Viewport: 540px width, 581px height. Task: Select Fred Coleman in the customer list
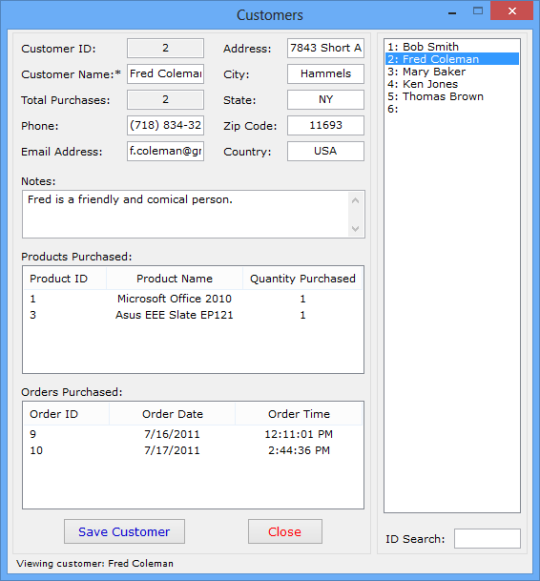(452, 59)
